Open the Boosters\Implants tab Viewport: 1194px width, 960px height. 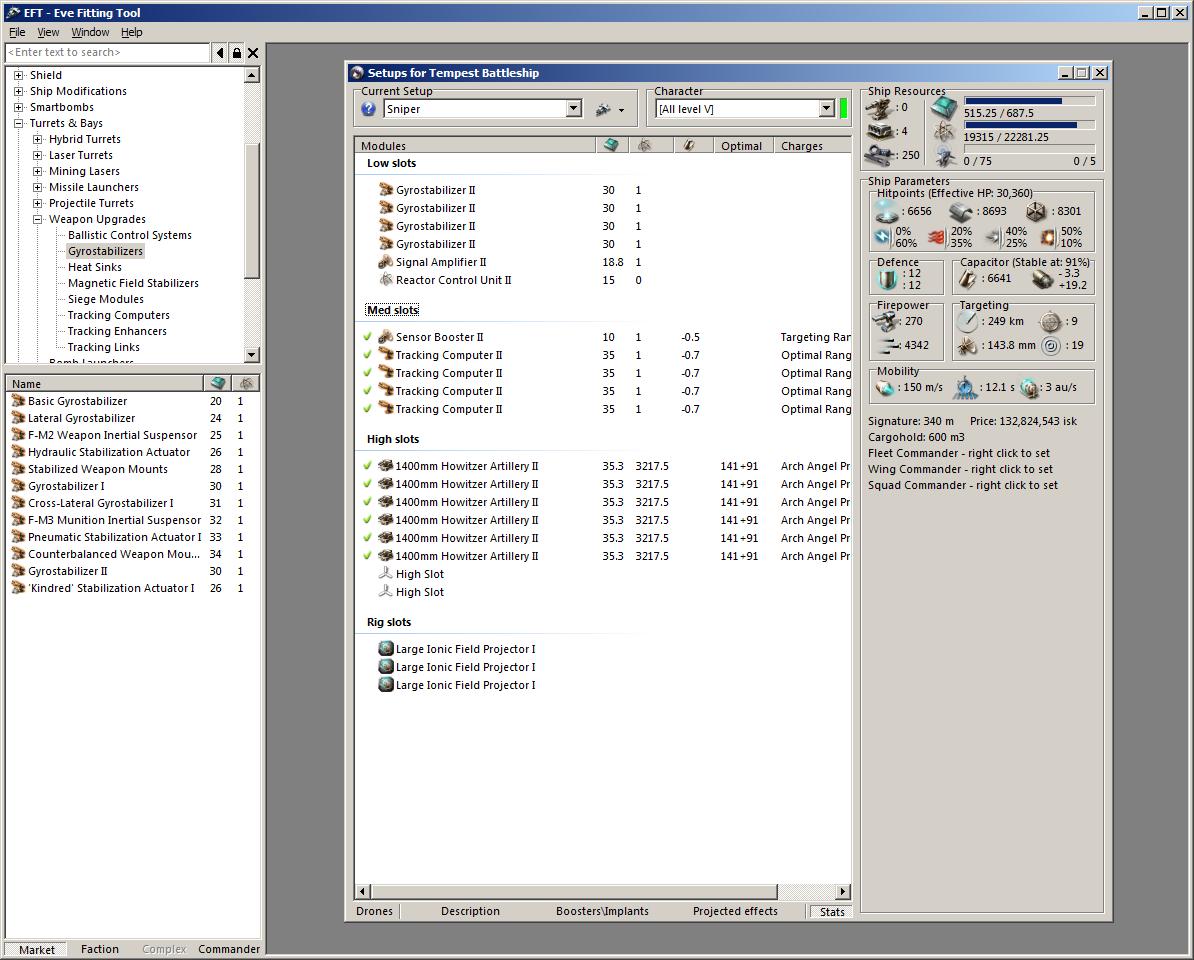tap(602, 911)
